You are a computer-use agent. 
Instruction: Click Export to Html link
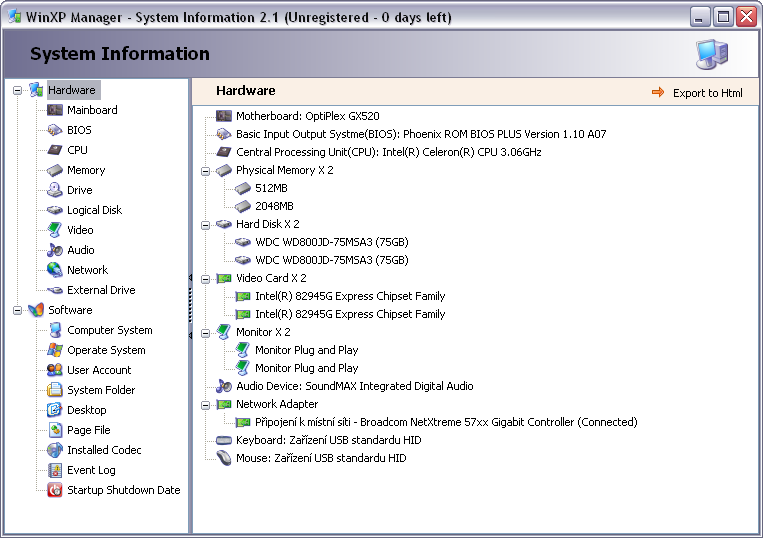point(707,93)
